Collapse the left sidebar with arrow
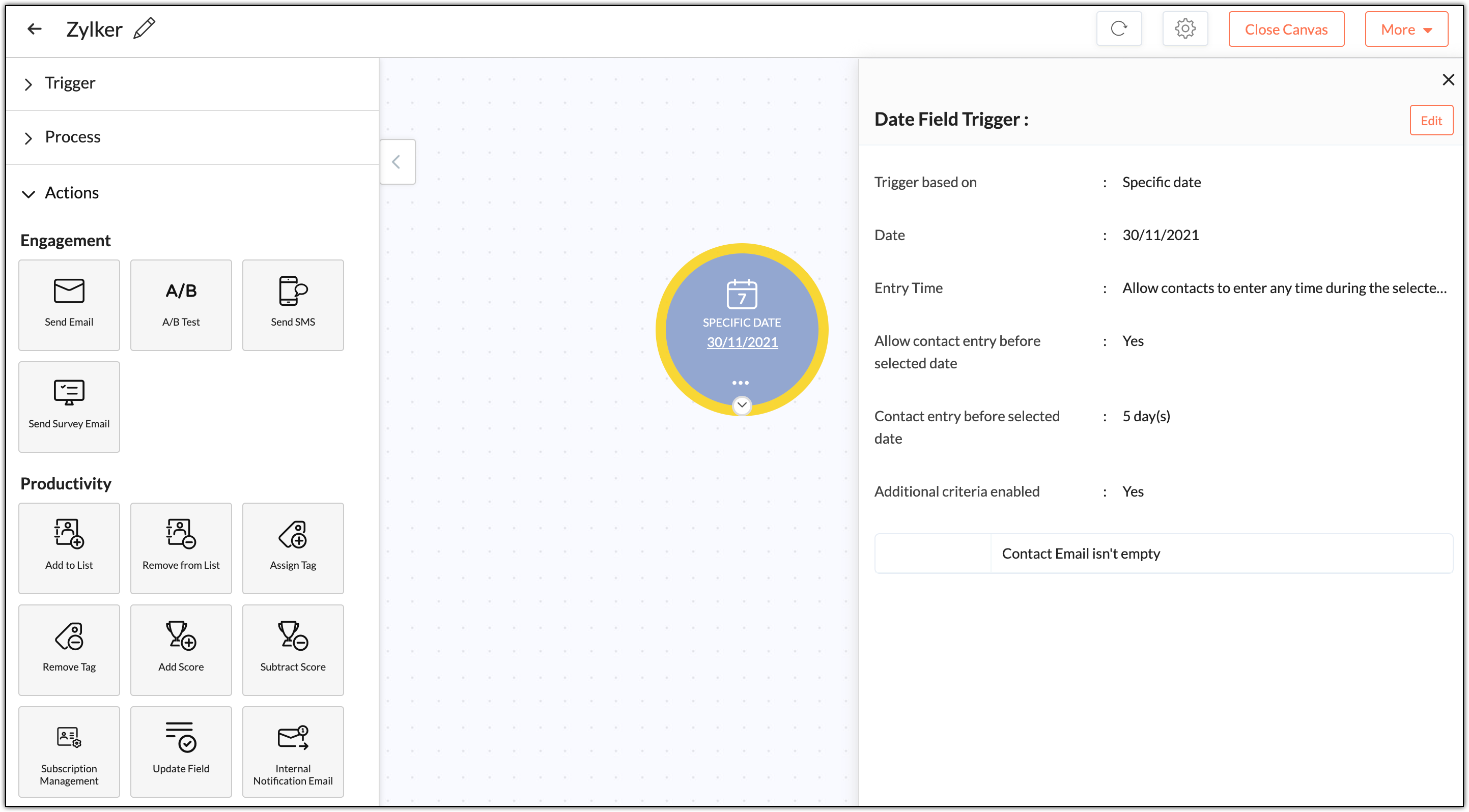Viewport: 1469px width, 812px height. [397, 162]
